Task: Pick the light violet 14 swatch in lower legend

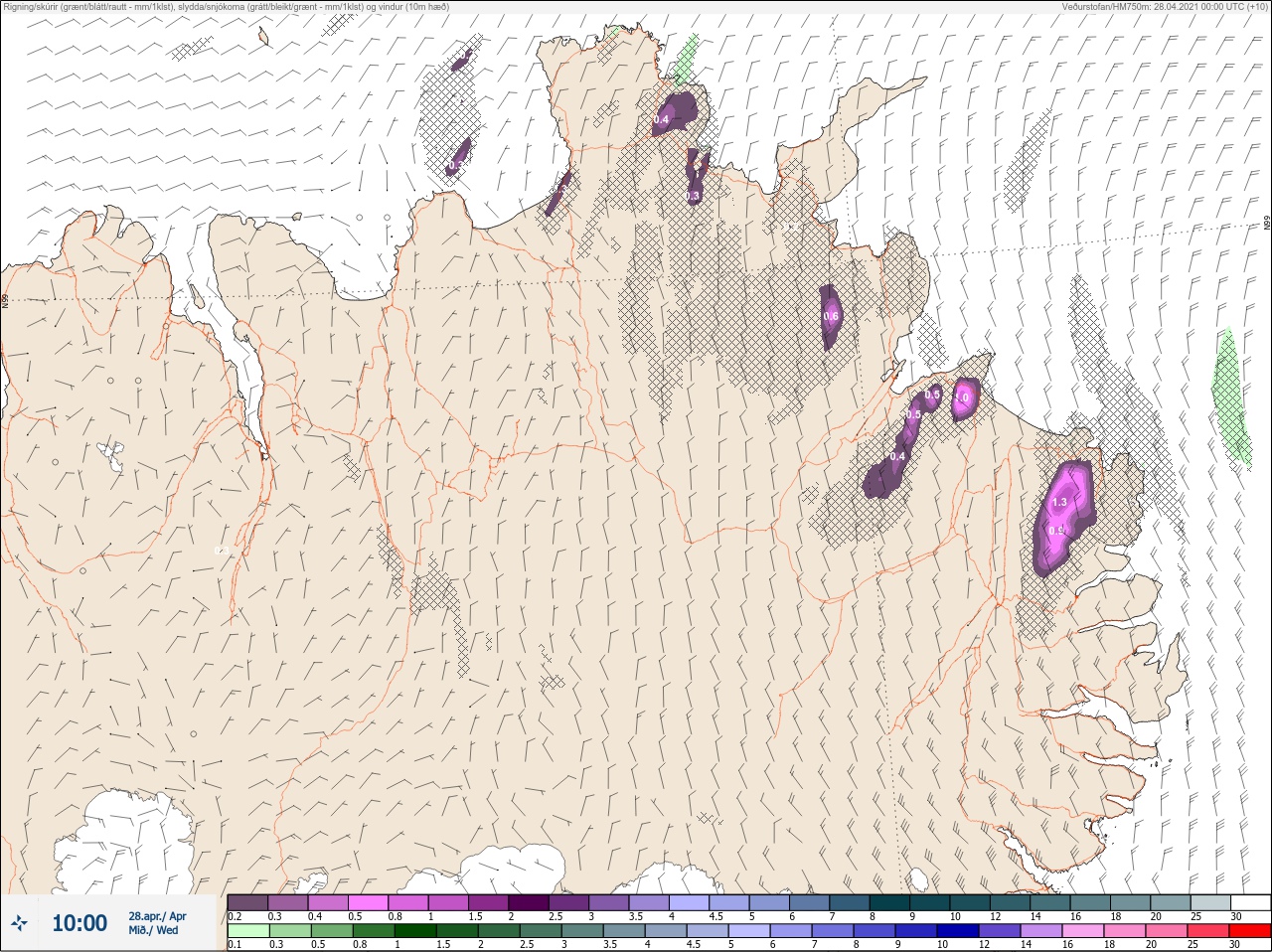Action: click(x=1041, y=931)
